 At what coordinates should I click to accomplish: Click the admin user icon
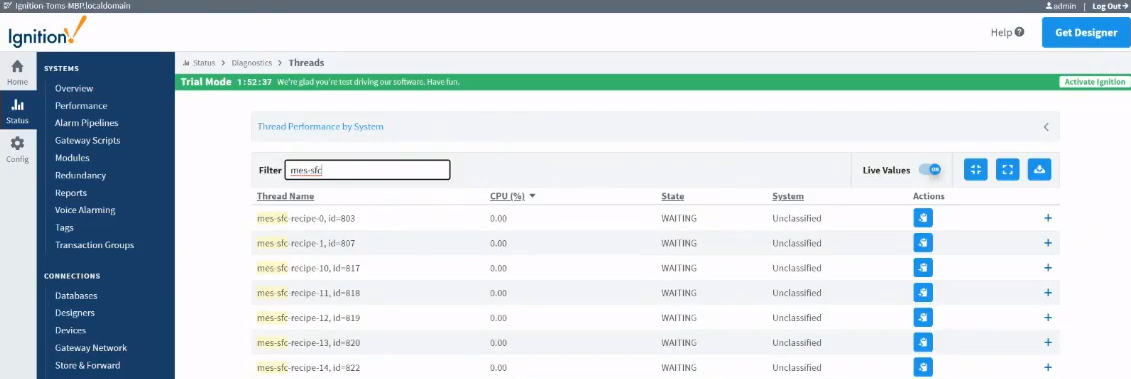(x=1049, y=6)
